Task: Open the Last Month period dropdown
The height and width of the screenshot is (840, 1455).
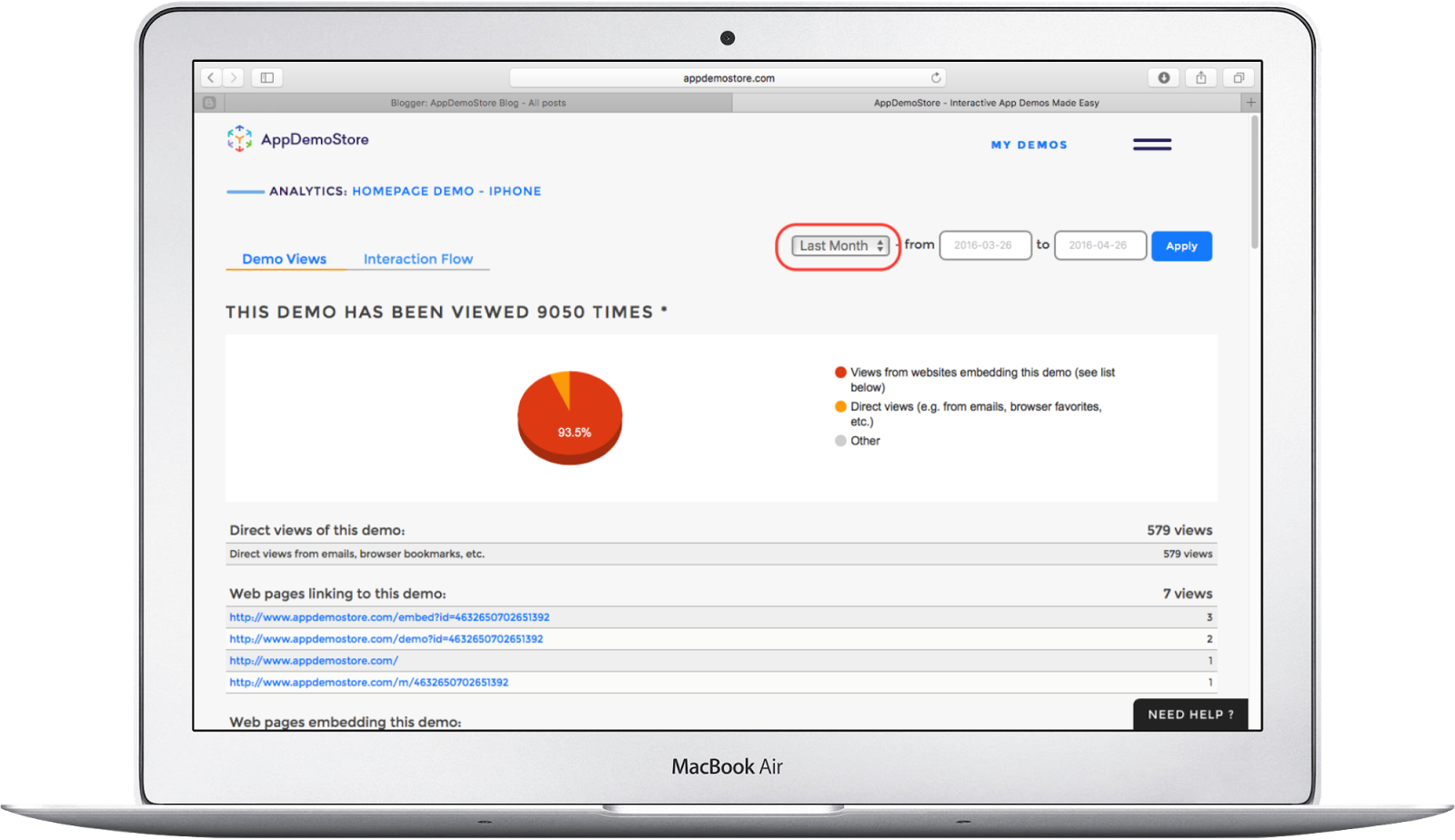Action: [840, 245]
